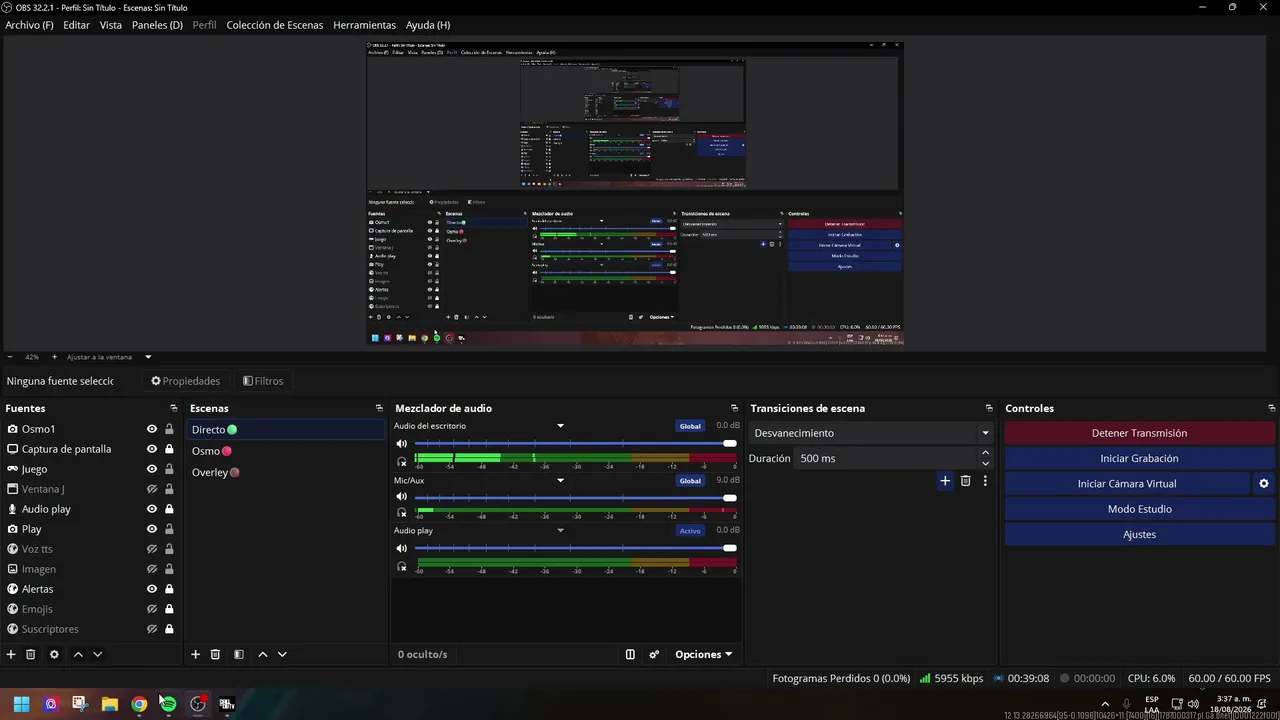Open the Vista menu

111,25
